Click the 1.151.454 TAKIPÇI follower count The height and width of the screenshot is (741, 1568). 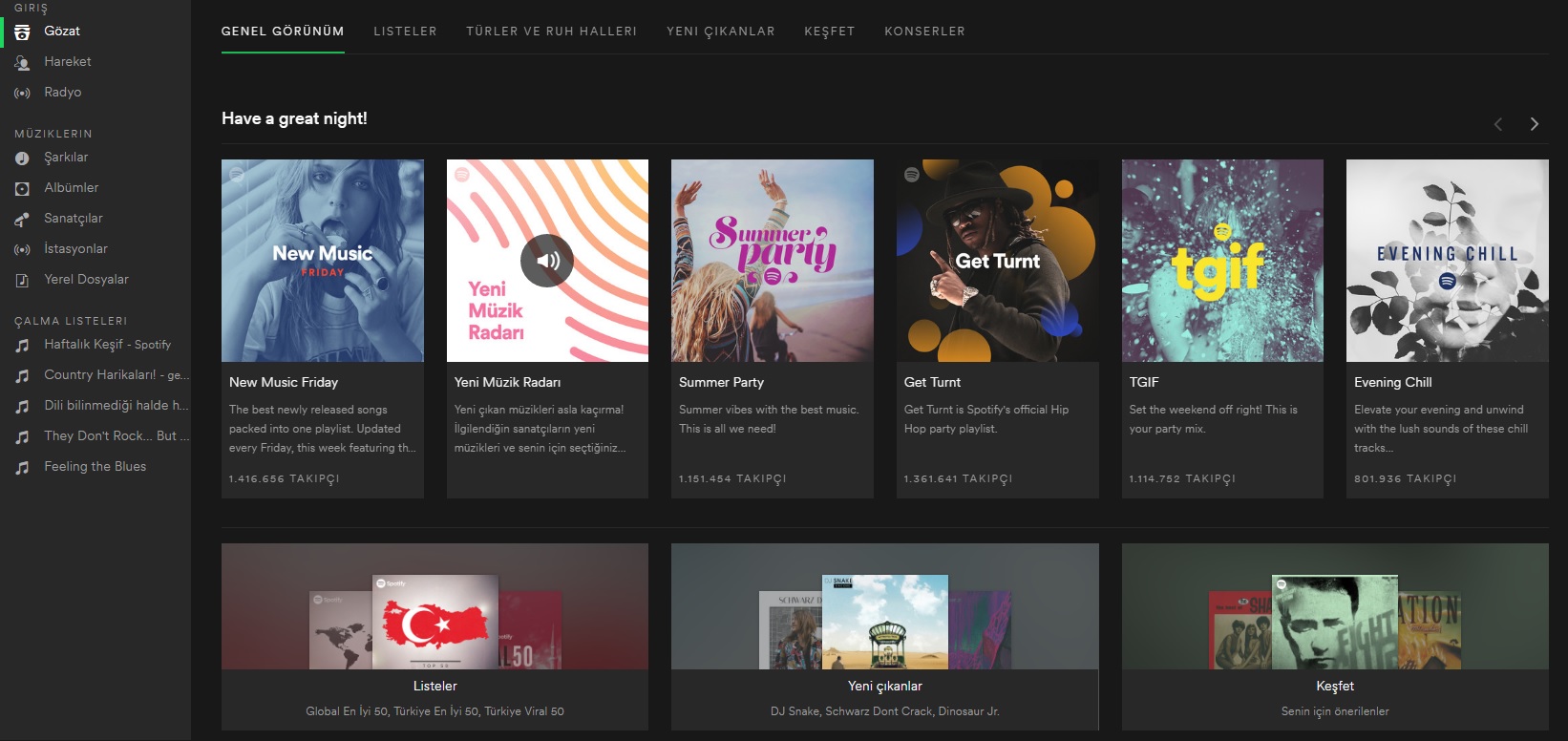[732, 478]
